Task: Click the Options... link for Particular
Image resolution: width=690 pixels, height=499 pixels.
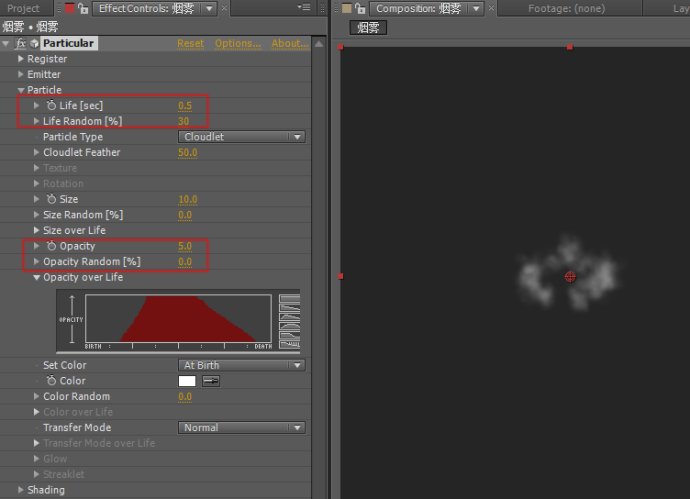Action: pos(238,44)
